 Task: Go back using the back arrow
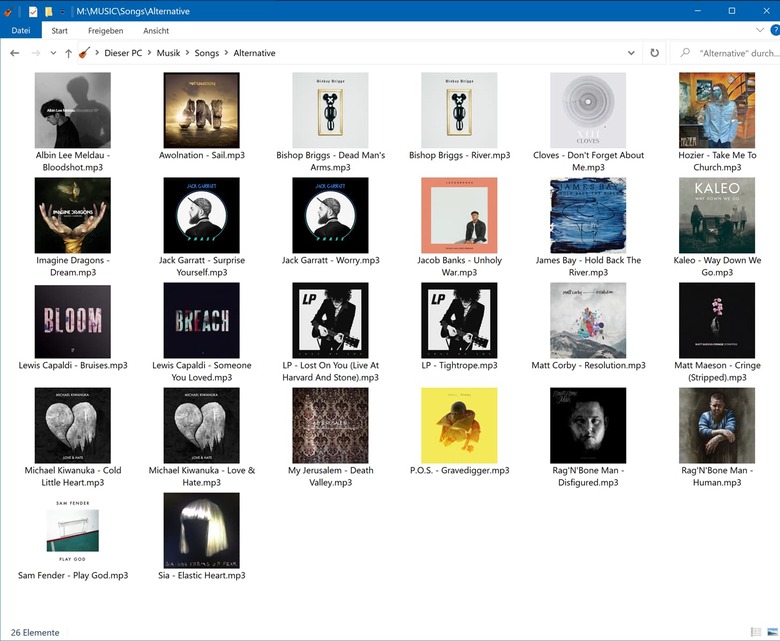[x=14, y=53]
